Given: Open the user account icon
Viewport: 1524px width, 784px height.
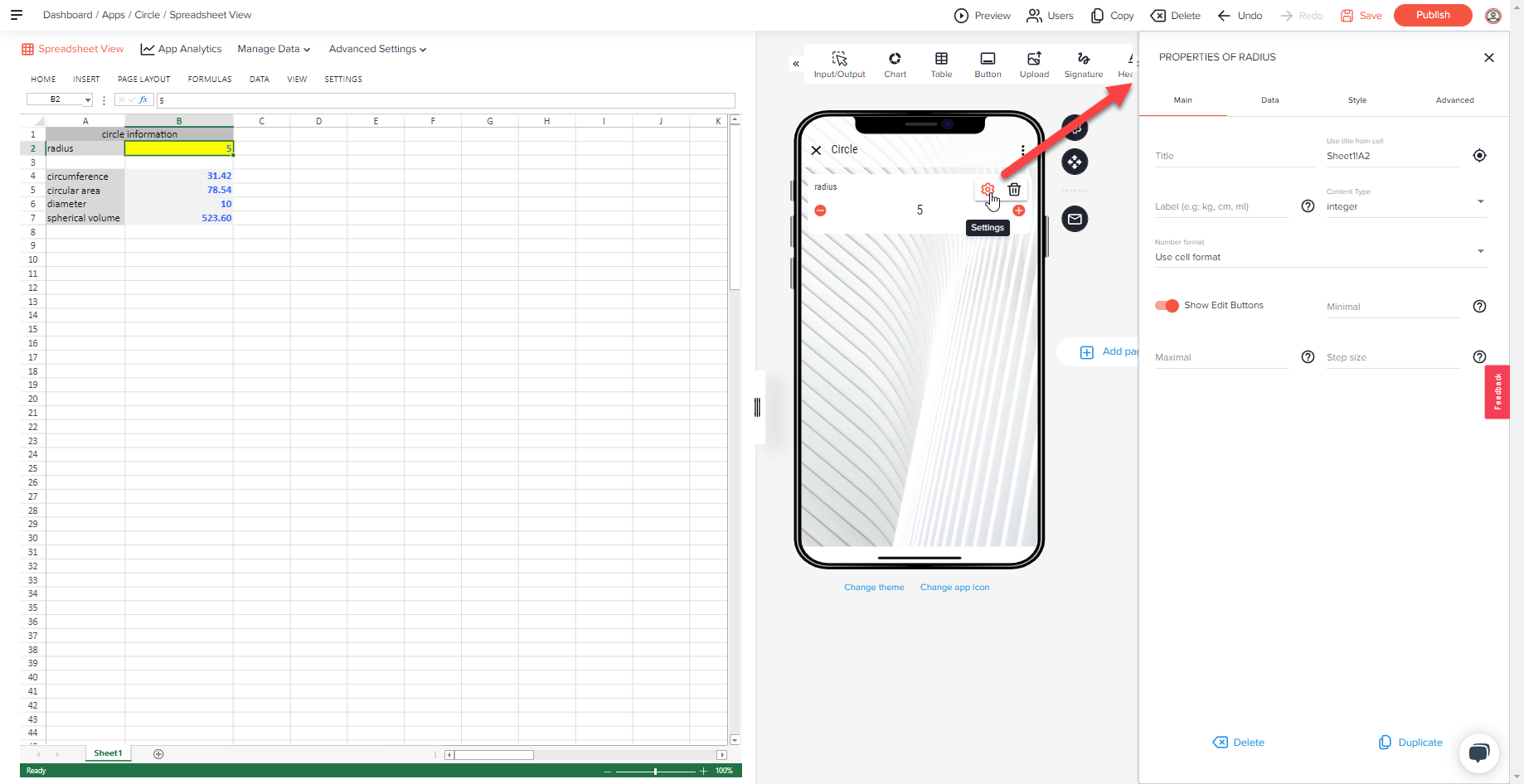Looking at the screenshot, I should tap(1493, 16).
